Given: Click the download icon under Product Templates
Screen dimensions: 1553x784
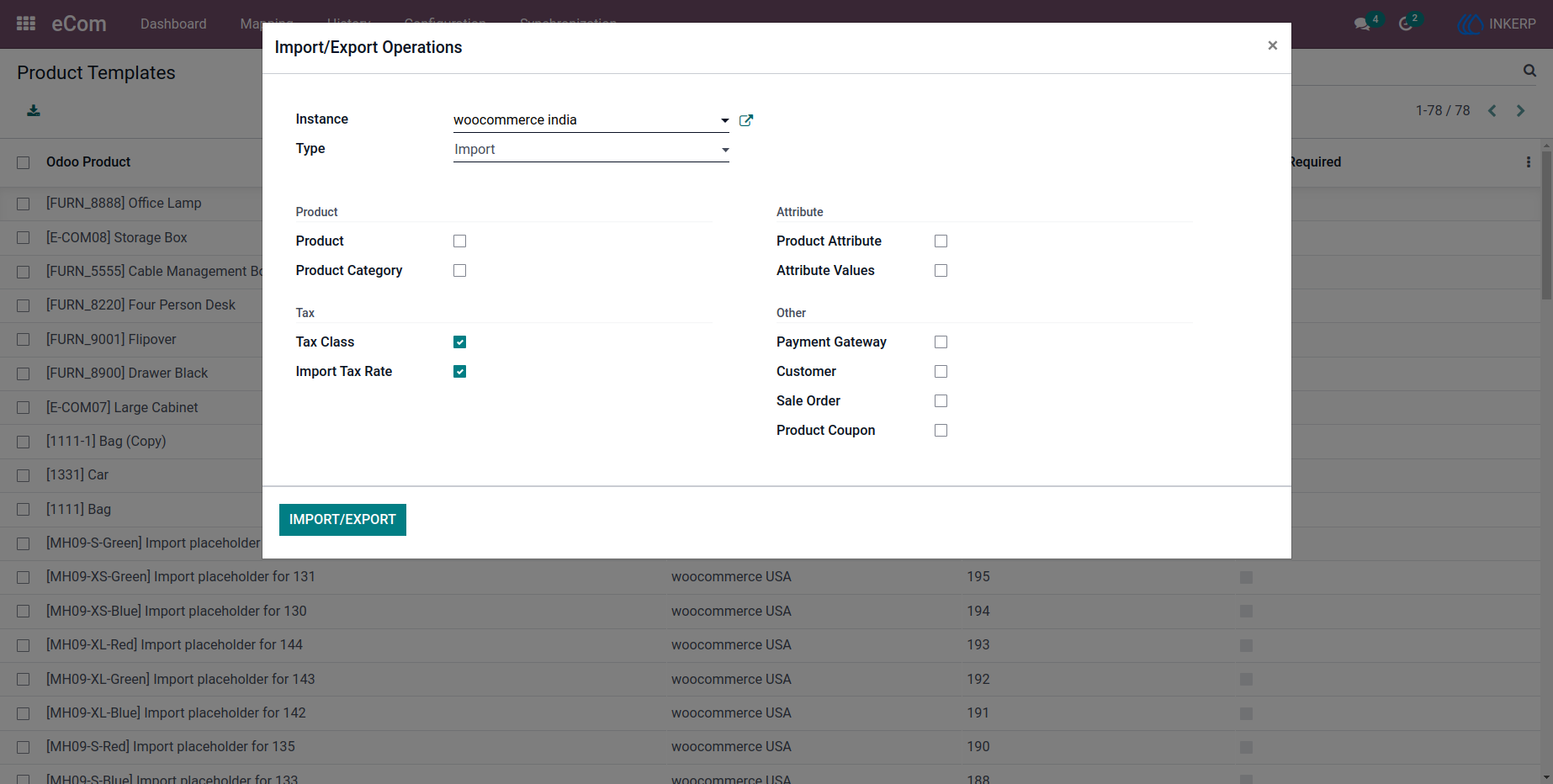Looking at the screenshot, I should 34,110.
